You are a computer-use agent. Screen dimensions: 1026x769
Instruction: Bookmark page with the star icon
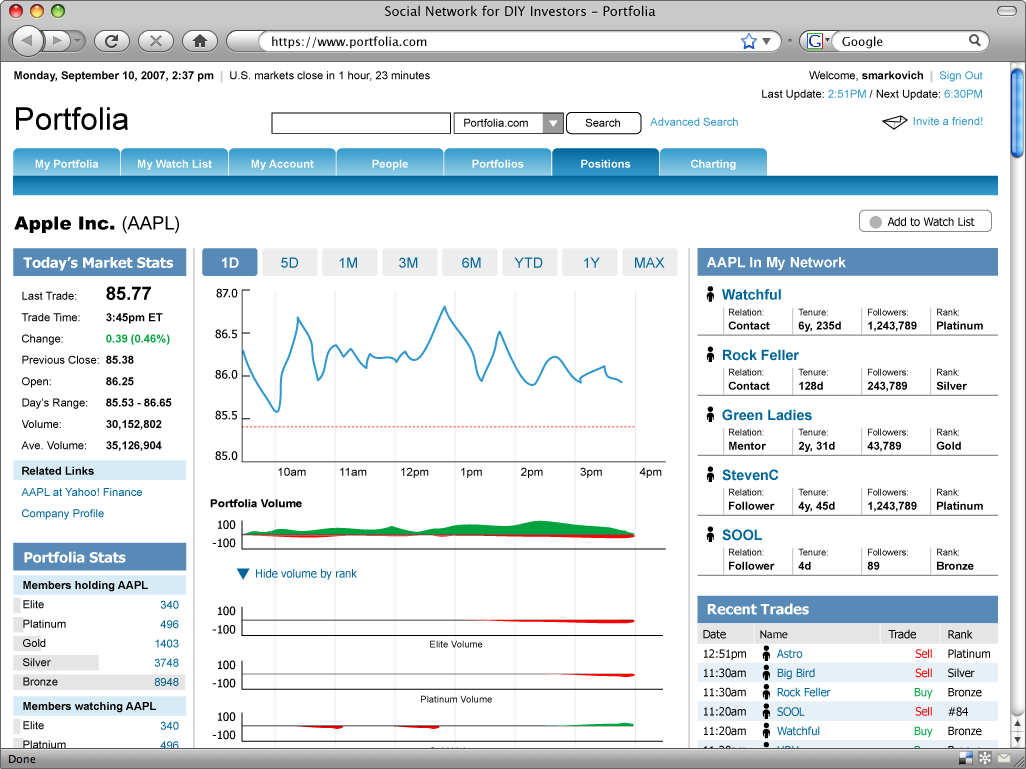pos(748,41)
